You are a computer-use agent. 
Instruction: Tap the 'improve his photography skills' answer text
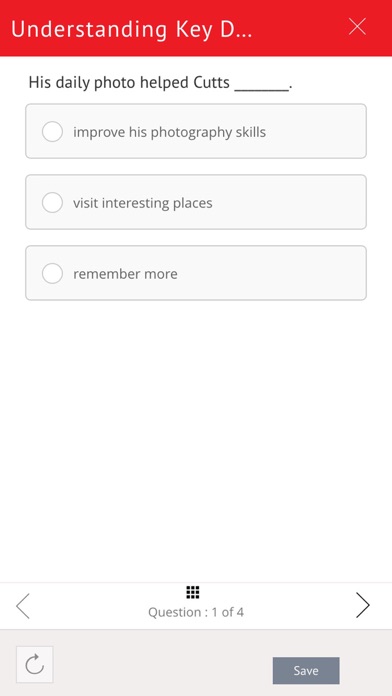170,132
